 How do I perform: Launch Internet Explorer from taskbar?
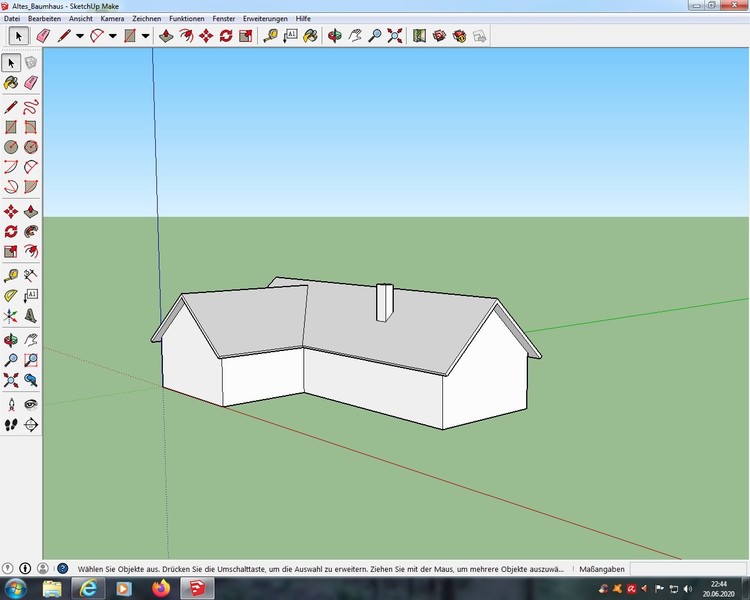click(x=88, y=588)
